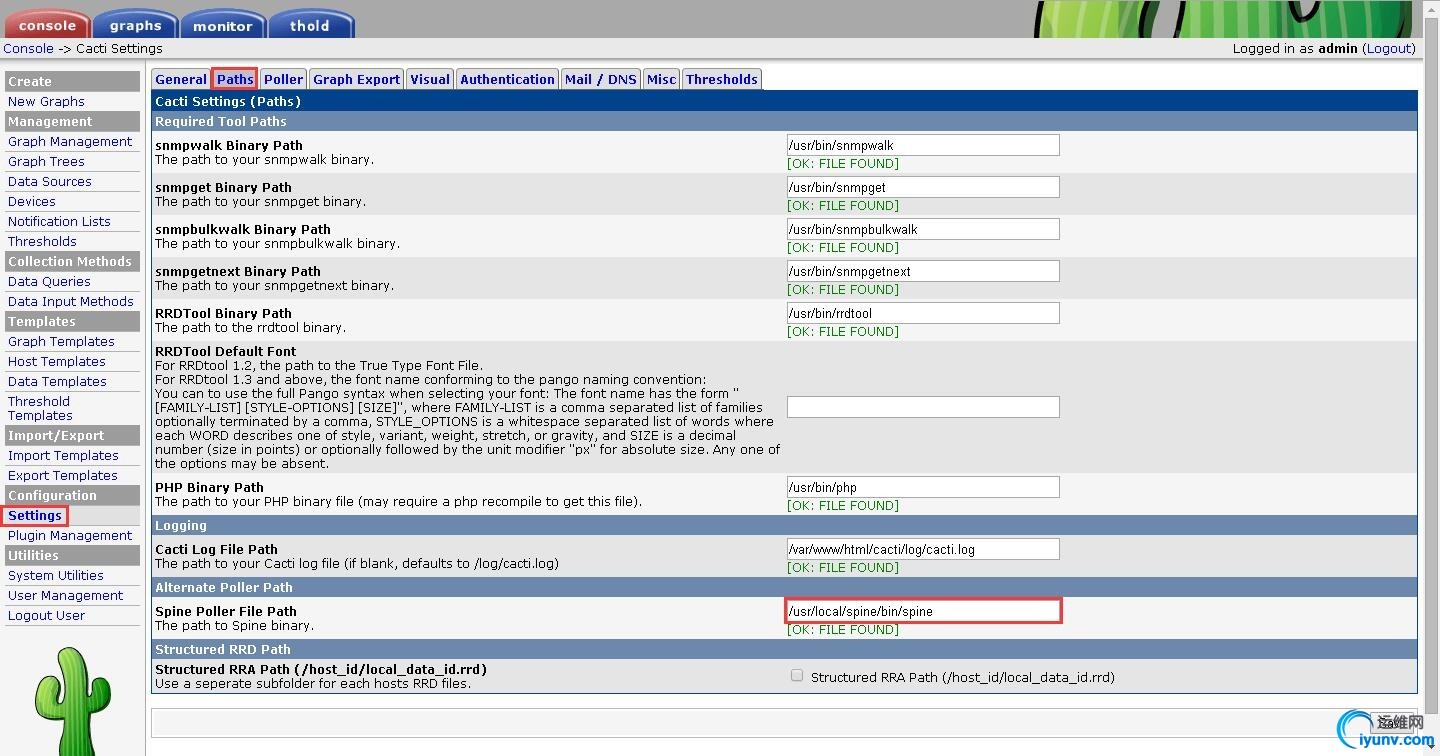Click the snmpgetnext binary path field
This screenshot has width=1440, height=756.
(923, 271)
